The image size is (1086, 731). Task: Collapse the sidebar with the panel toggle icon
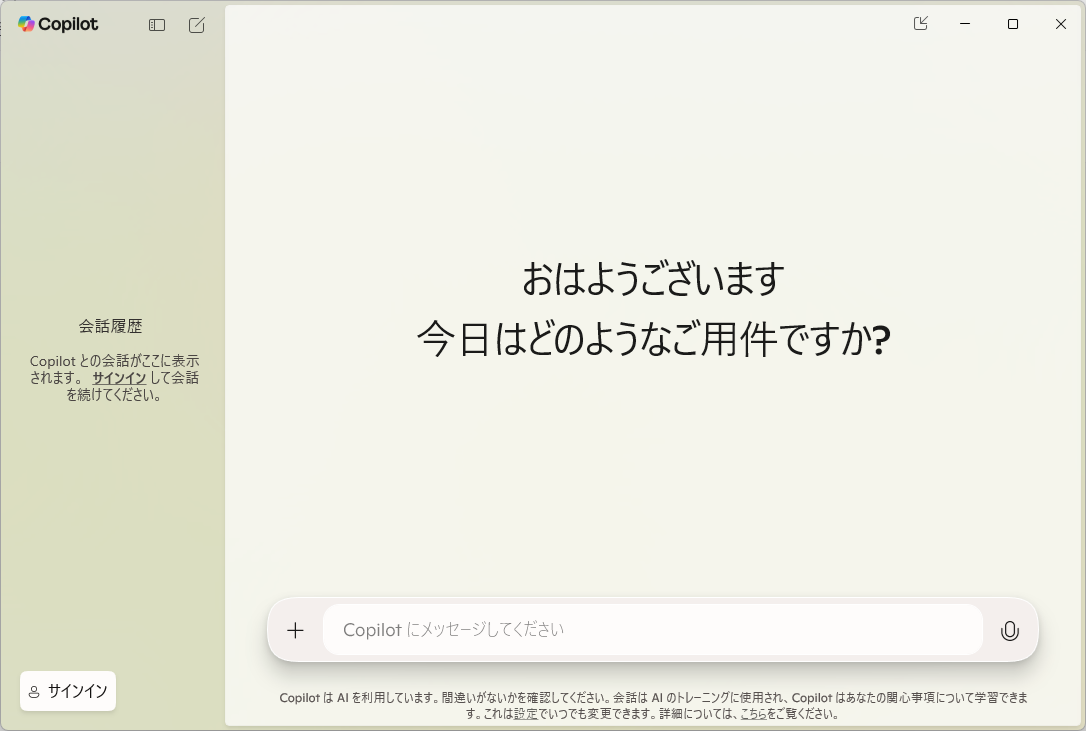(157, 25)
